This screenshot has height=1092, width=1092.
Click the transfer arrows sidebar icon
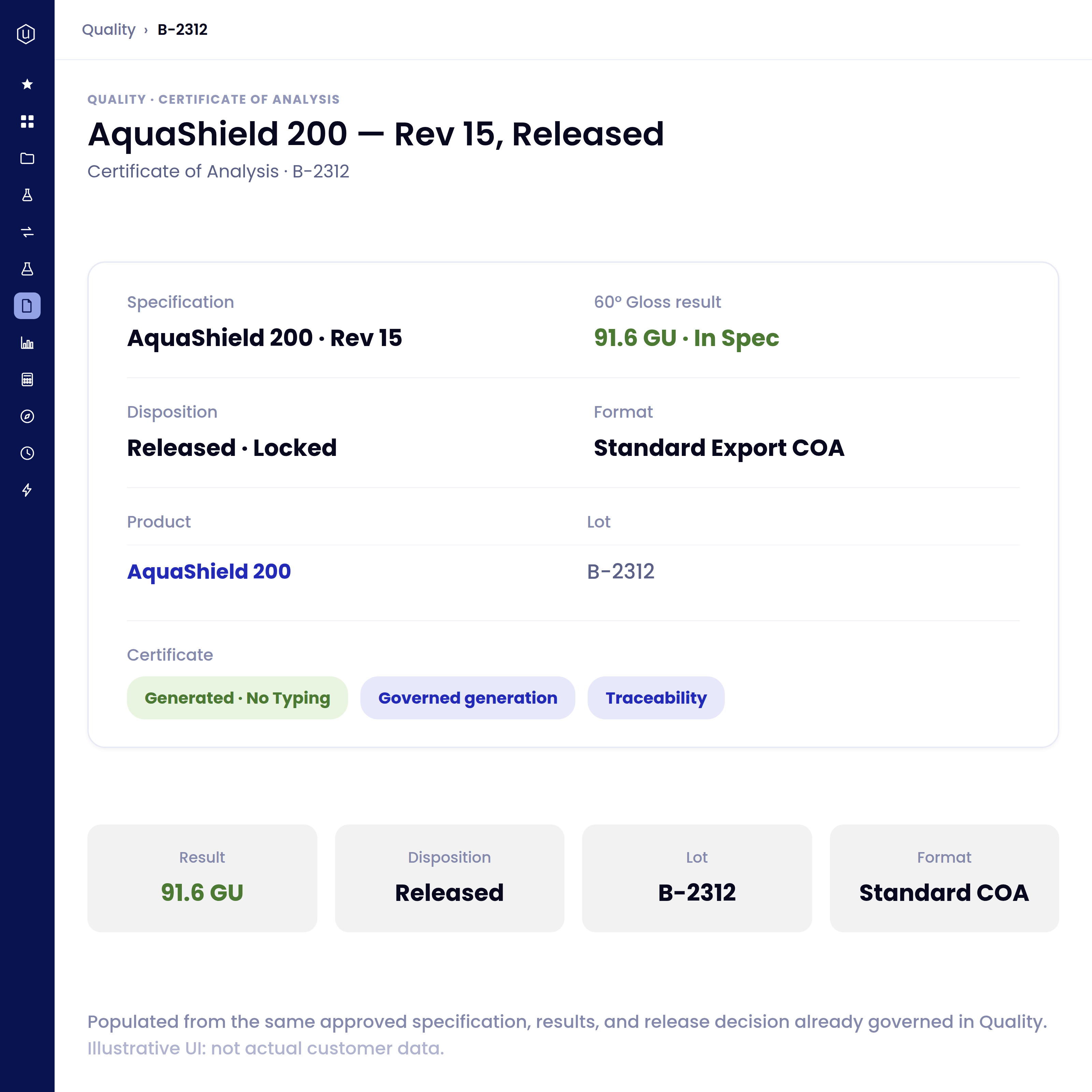27,232
